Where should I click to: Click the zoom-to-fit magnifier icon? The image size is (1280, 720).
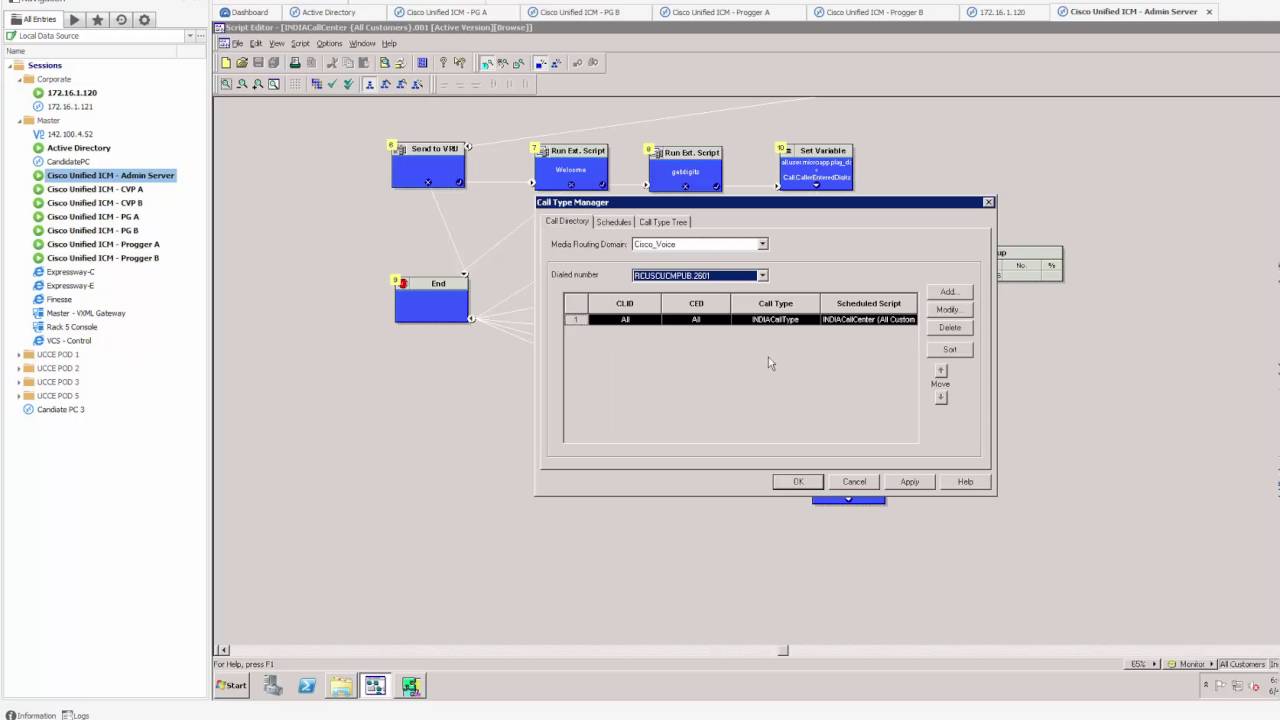click(226, 85)
